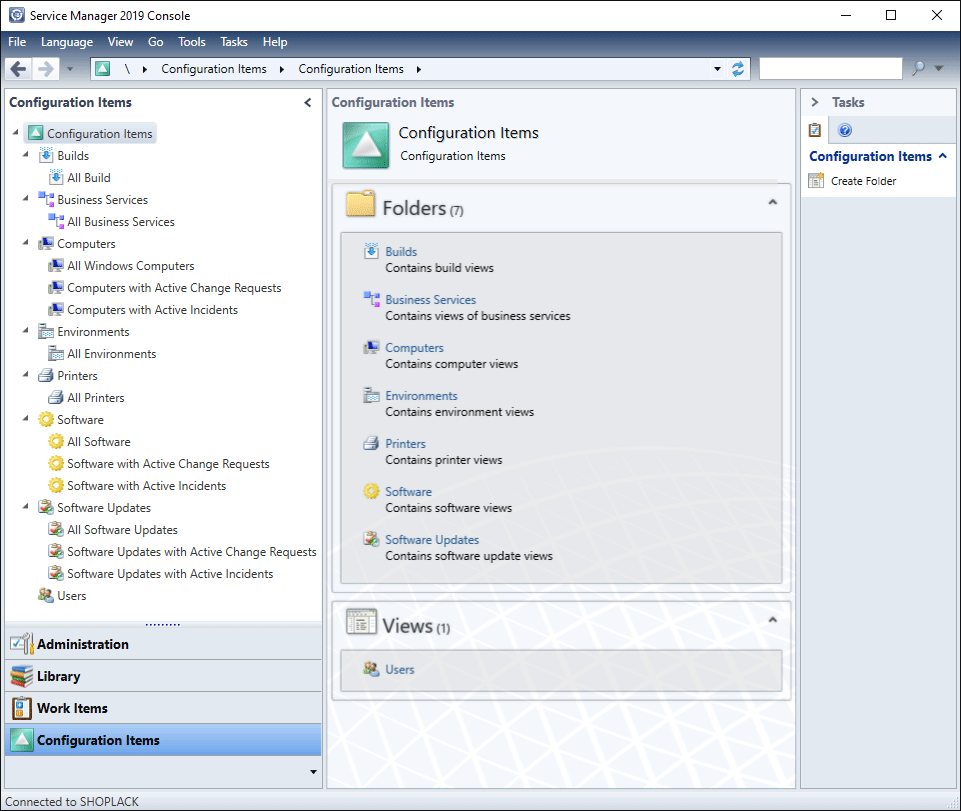Open the Help icon in Tasks pane
The height and width of the screenshot is (811, 961).
pyautogui.click(x=845, y=130)
